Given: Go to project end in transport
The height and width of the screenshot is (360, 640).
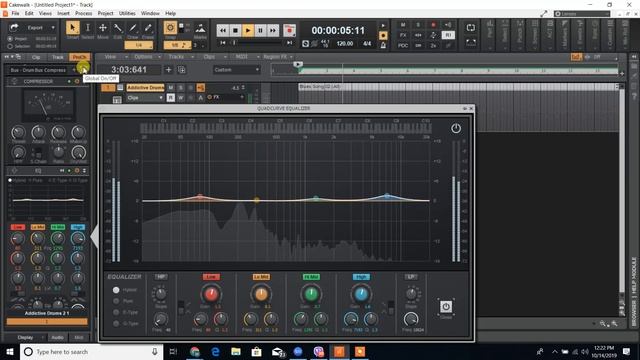Looking at the screenshot, I should 289,42.
